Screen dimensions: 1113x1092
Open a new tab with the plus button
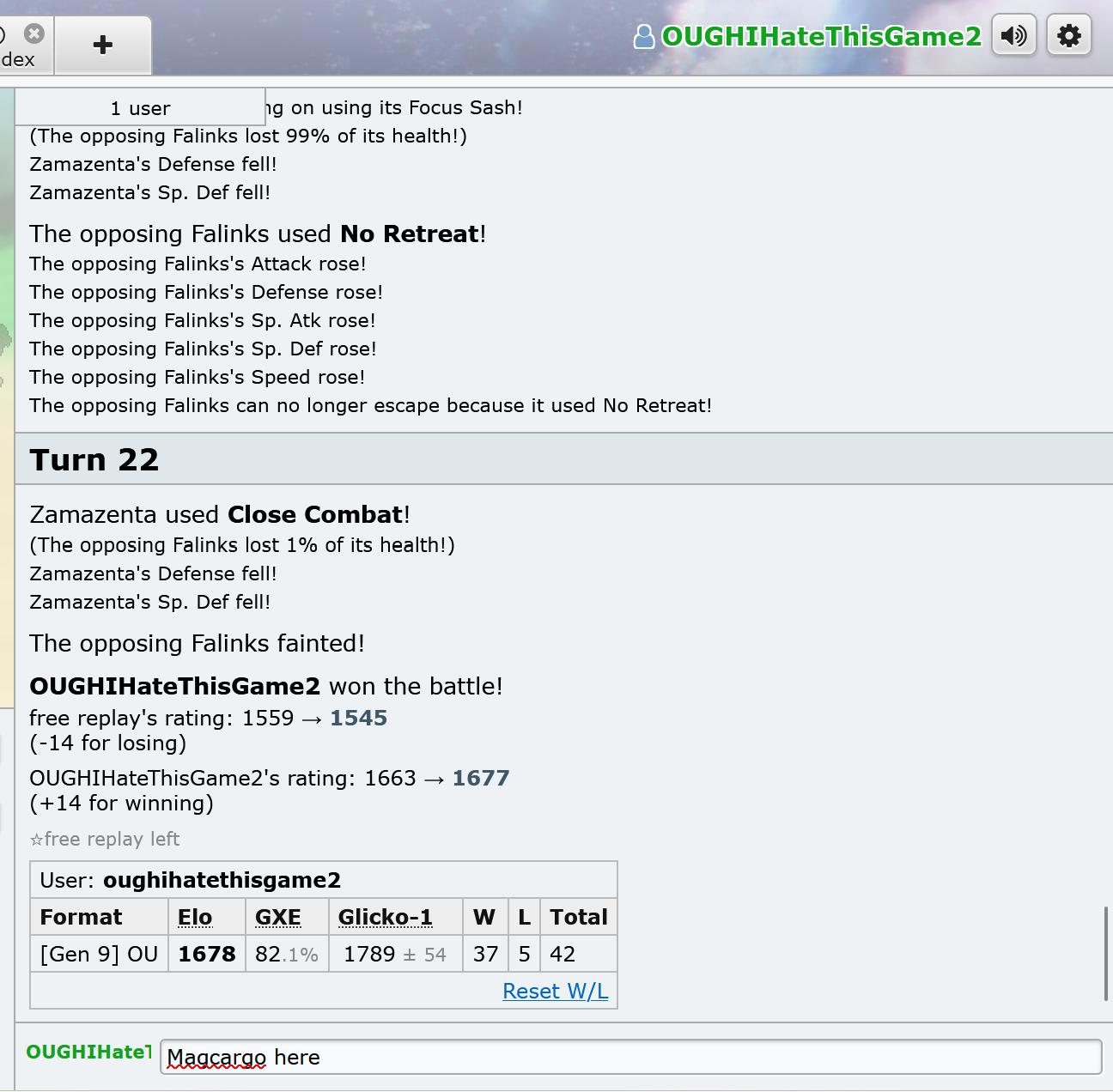[x=103, y=45]
